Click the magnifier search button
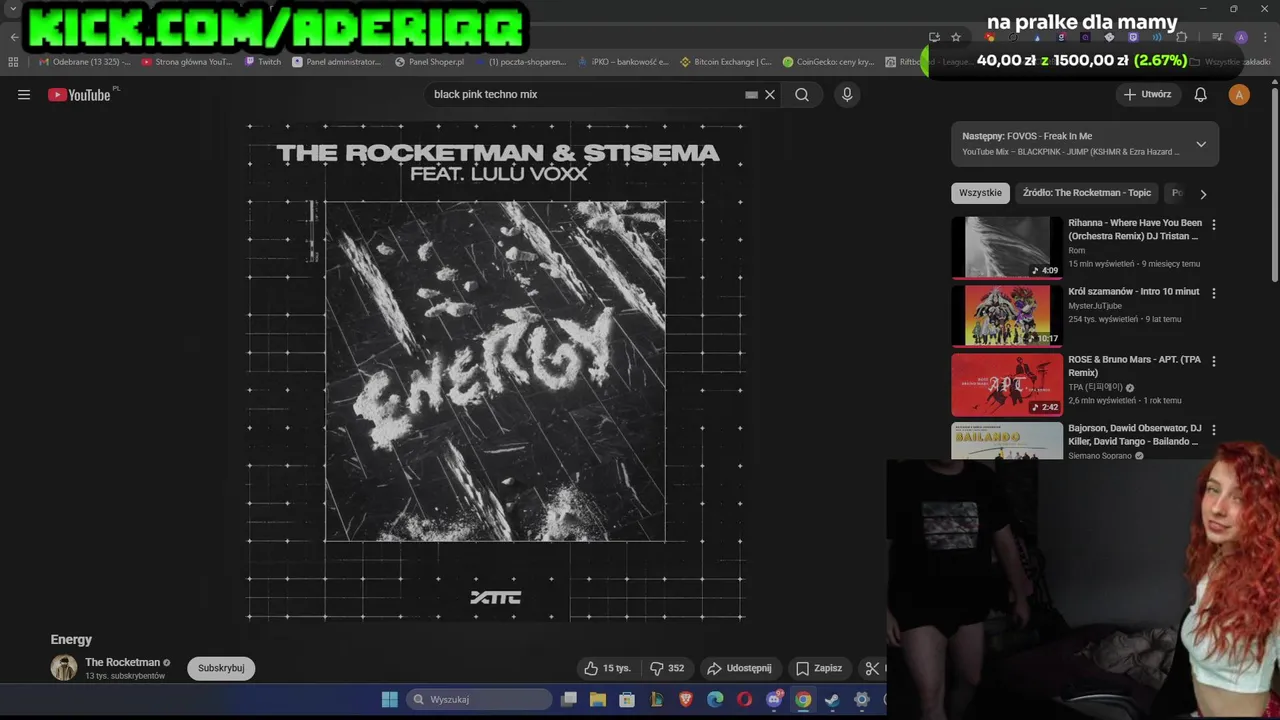 click(x=802, y=95)
